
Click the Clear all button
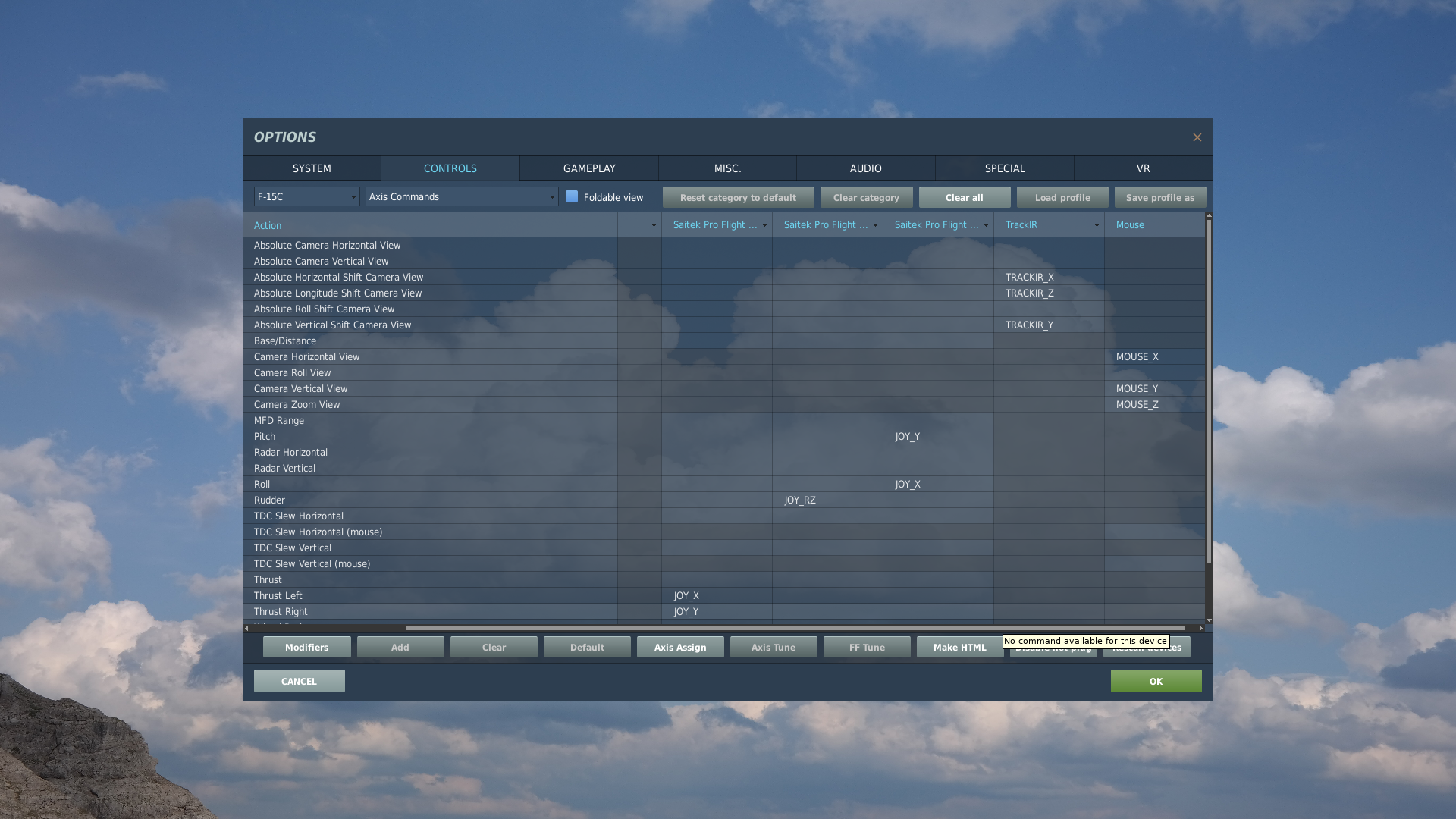[965, 197]
